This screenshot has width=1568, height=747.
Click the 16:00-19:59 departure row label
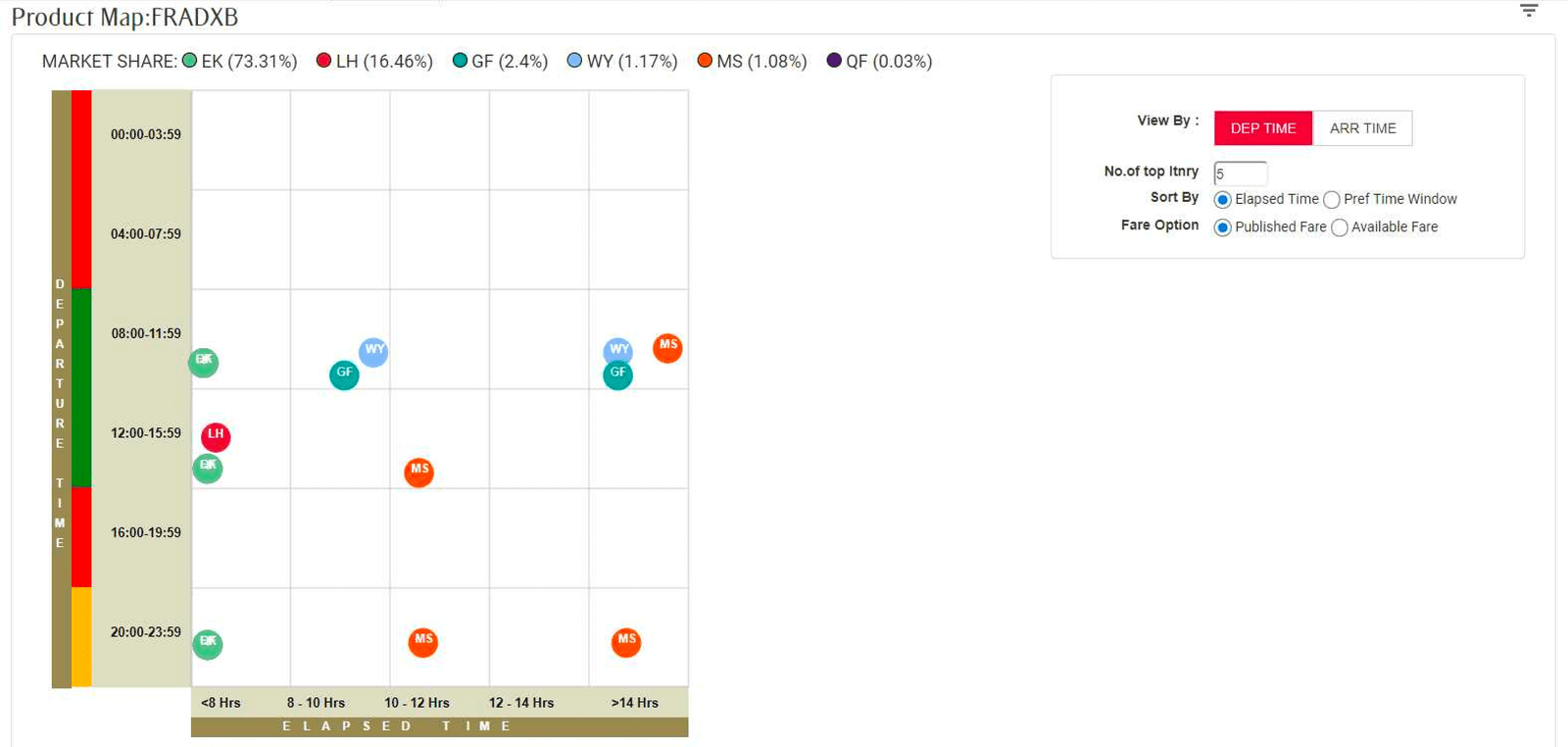click(x=146, y=532)
